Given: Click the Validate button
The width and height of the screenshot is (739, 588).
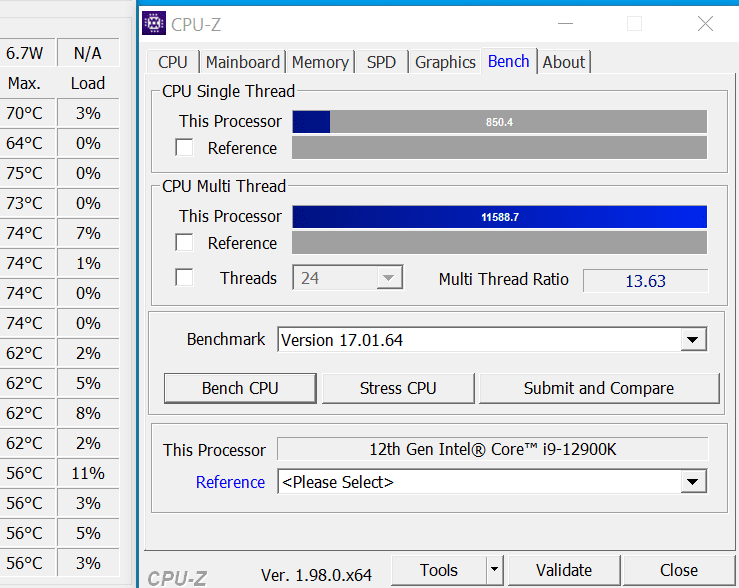Looking at the screenshot, I should (564, 570).
